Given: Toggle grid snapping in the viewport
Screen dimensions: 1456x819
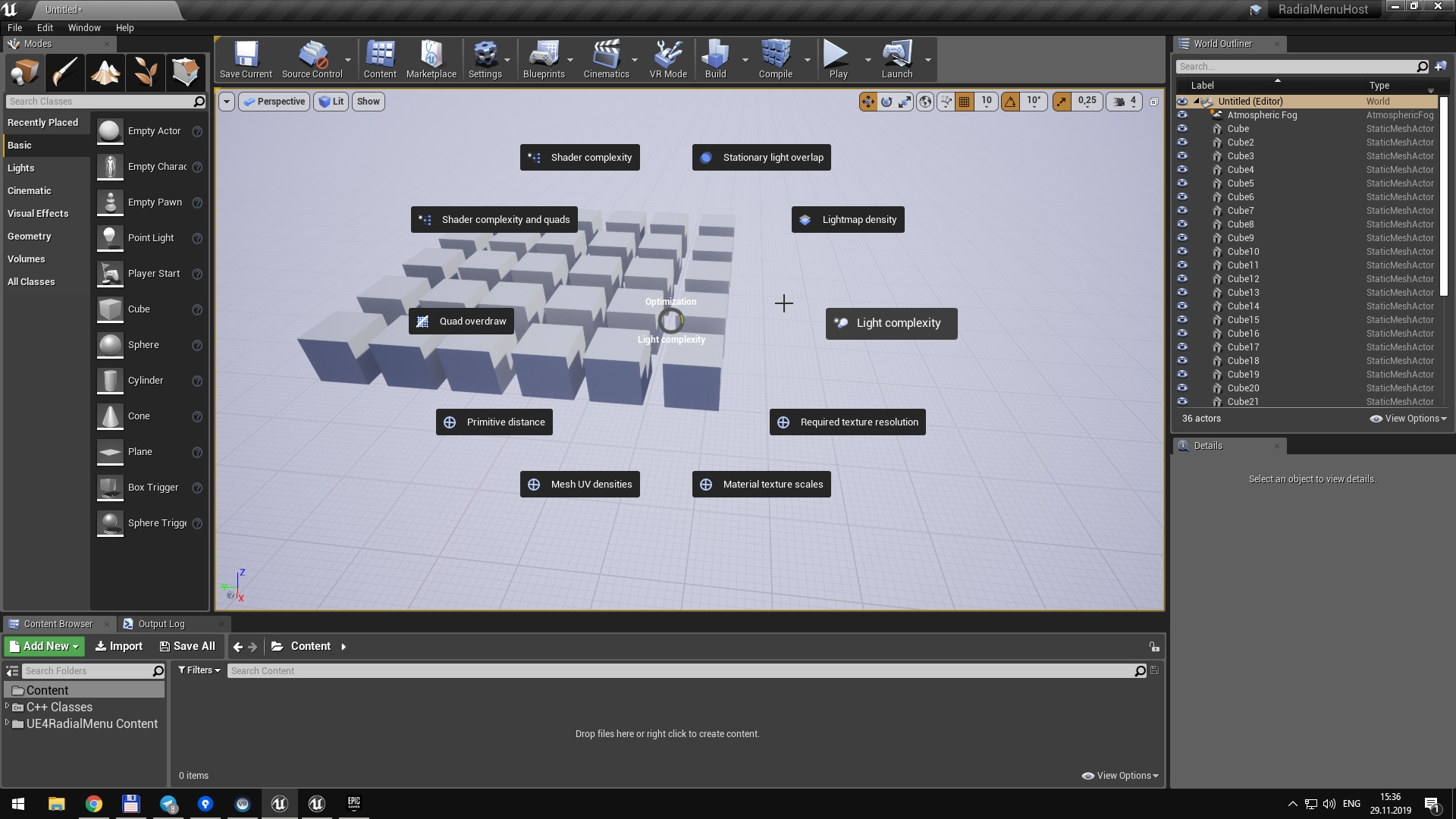Looking at the screenshot, I should (965, 101).
